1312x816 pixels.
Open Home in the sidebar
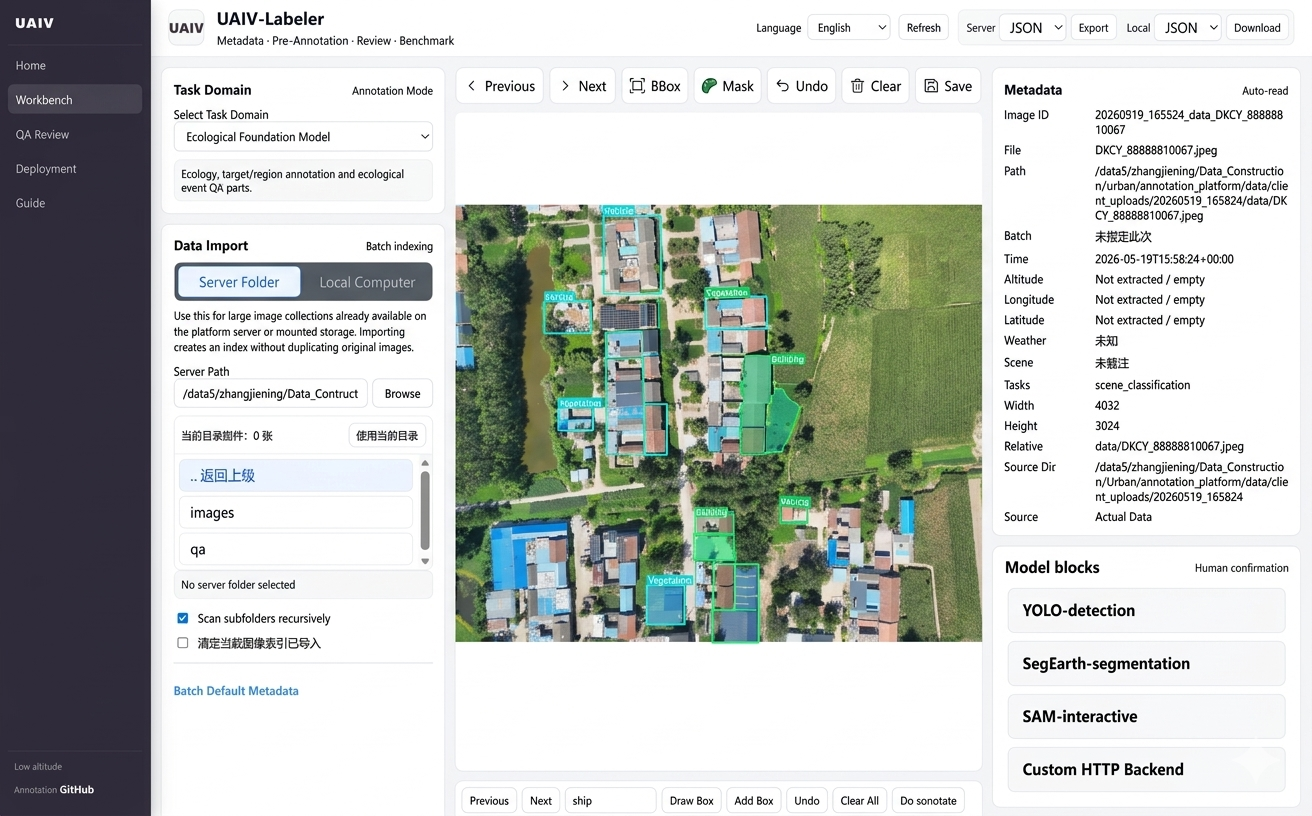(x=75, y=65)
